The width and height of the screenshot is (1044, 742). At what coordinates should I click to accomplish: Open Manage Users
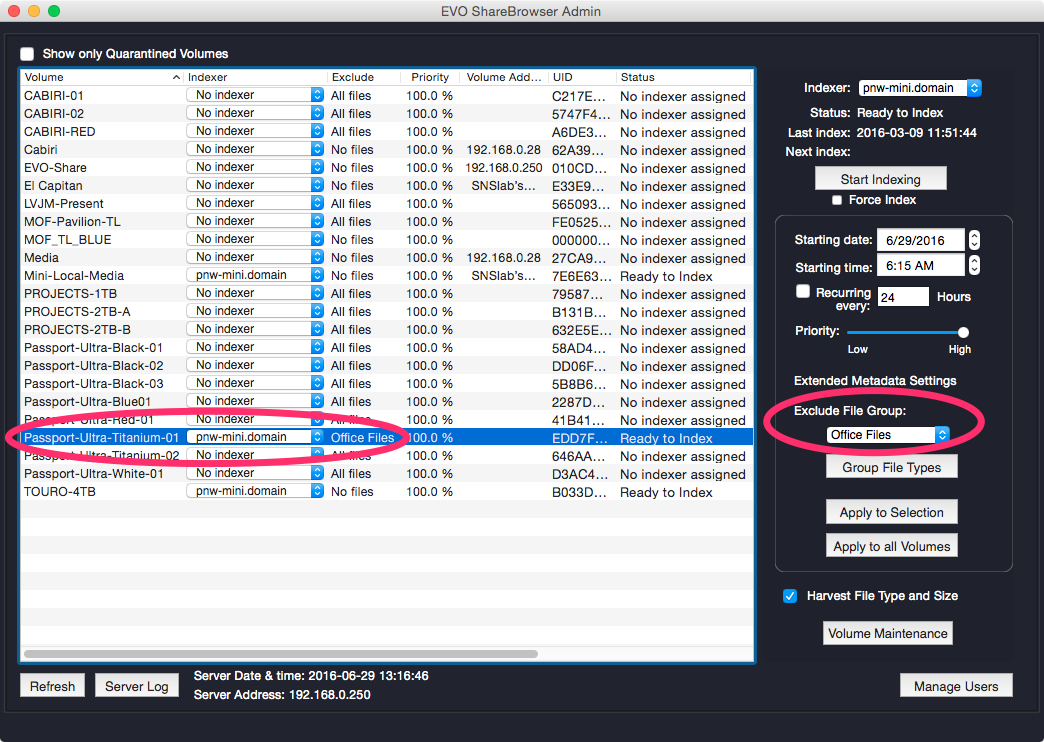[956, 686]
